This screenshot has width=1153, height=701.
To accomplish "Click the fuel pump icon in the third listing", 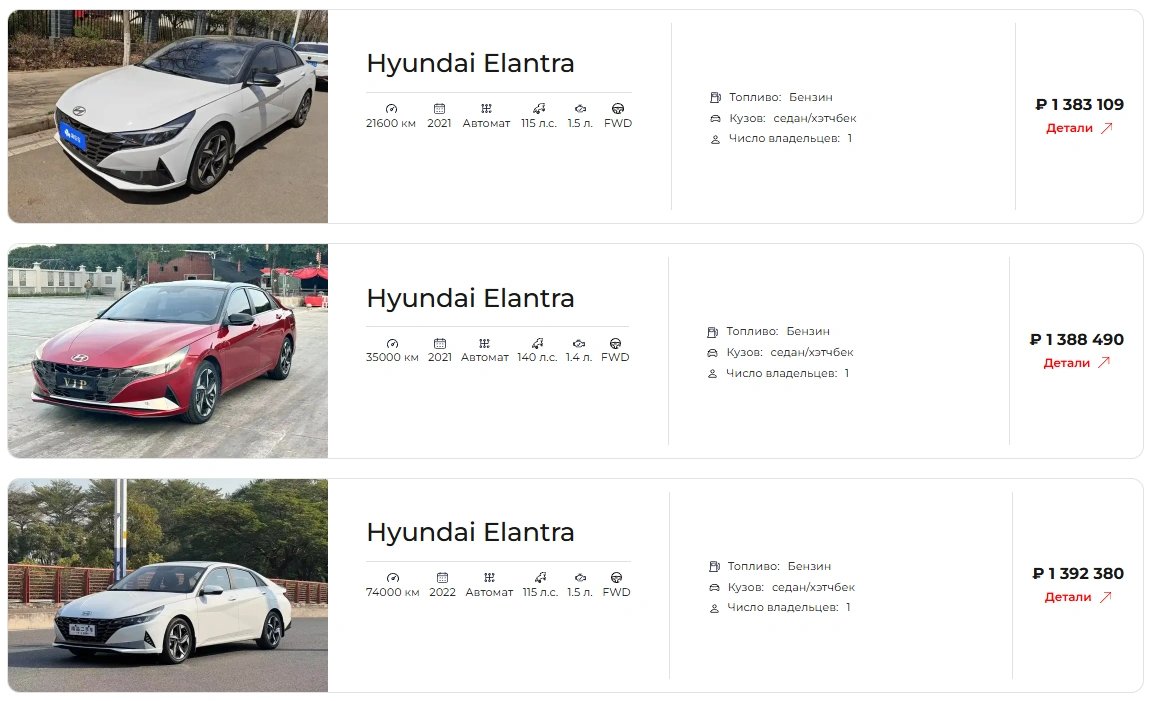I will 714,566.
